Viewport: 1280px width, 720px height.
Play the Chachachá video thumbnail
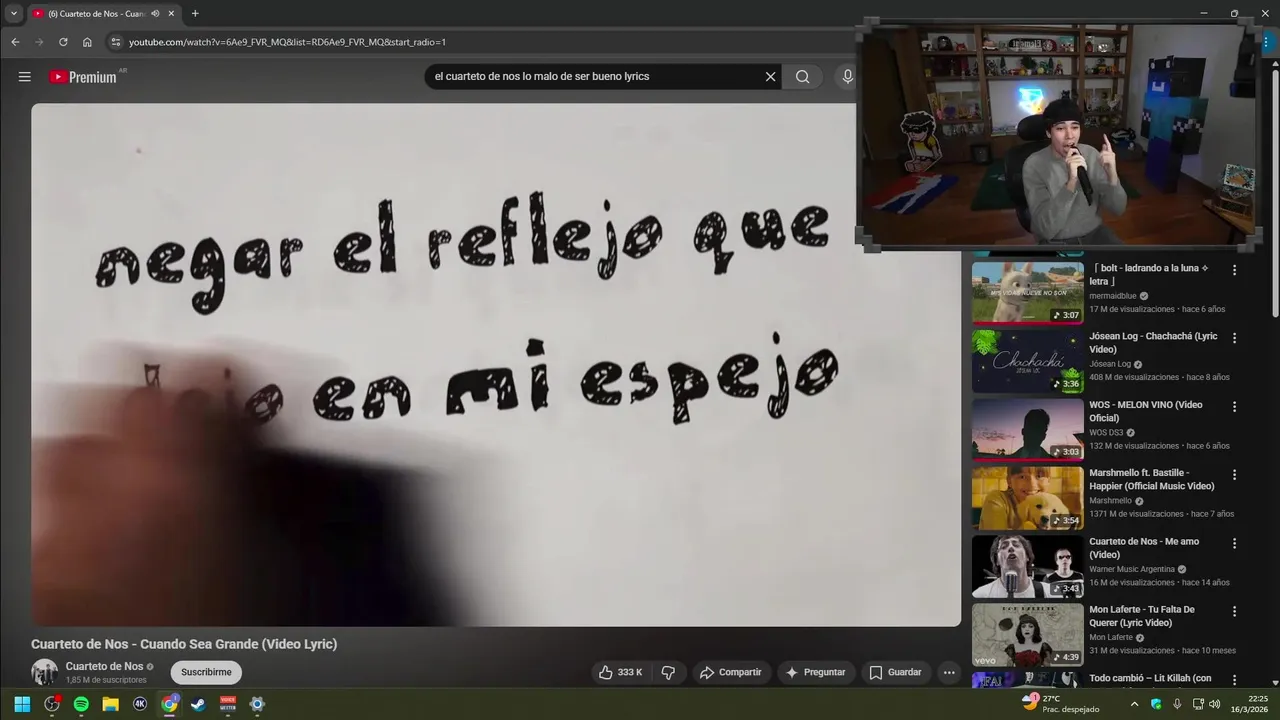1027,361
